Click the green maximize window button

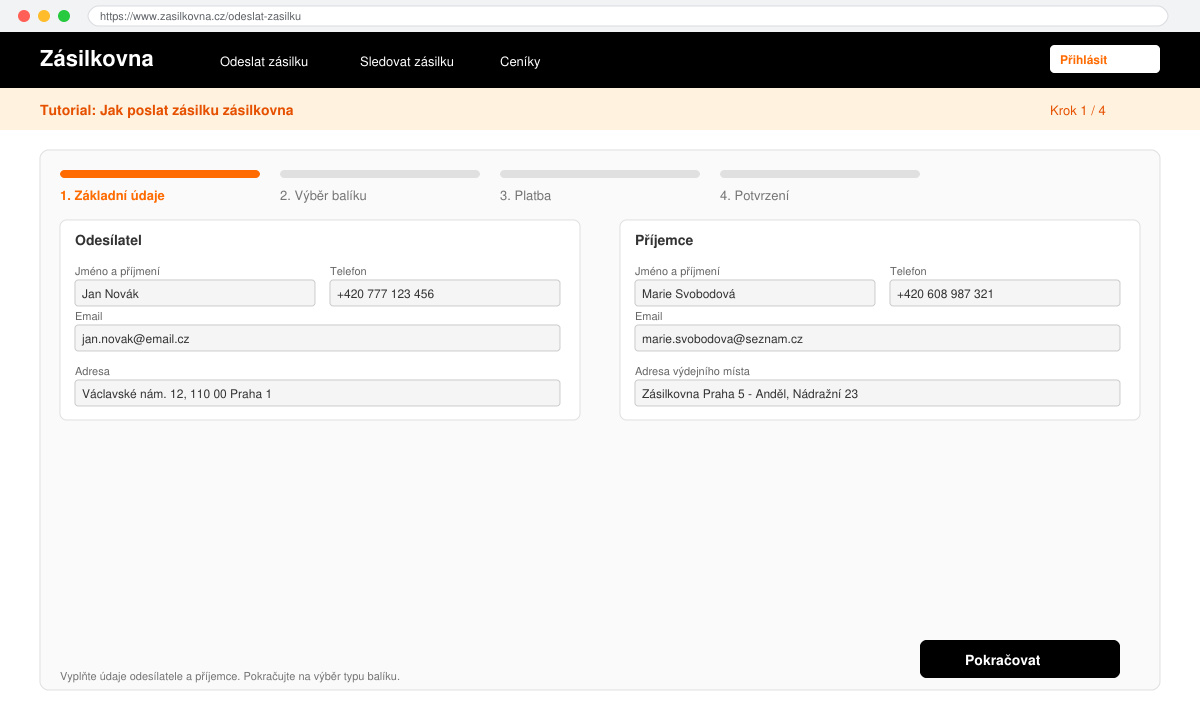pyautogui.click(x=64, y=16)
